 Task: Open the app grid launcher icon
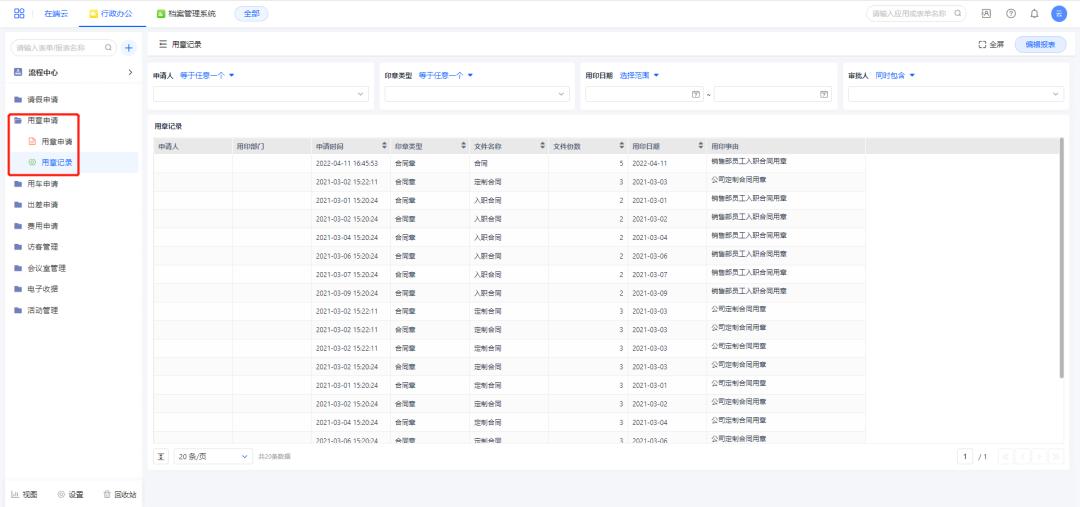(x=19, y=13)
